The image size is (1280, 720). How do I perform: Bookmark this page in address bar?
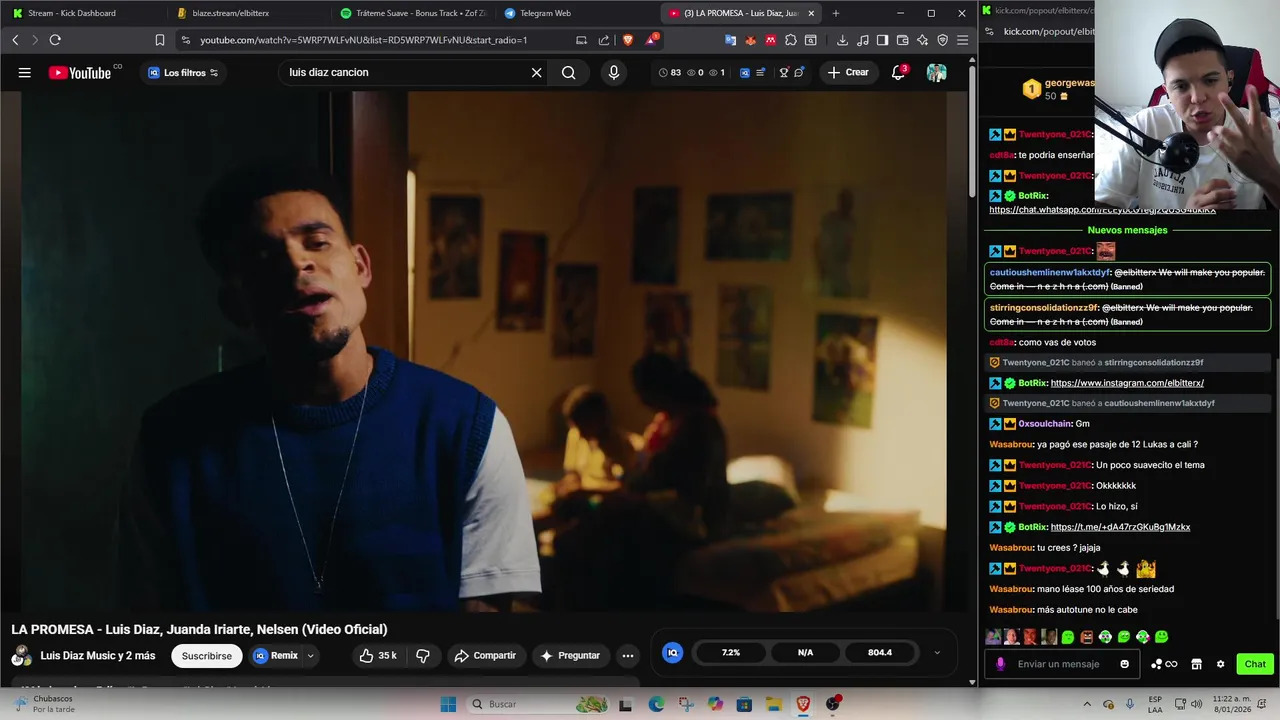(x=160, y=40)
